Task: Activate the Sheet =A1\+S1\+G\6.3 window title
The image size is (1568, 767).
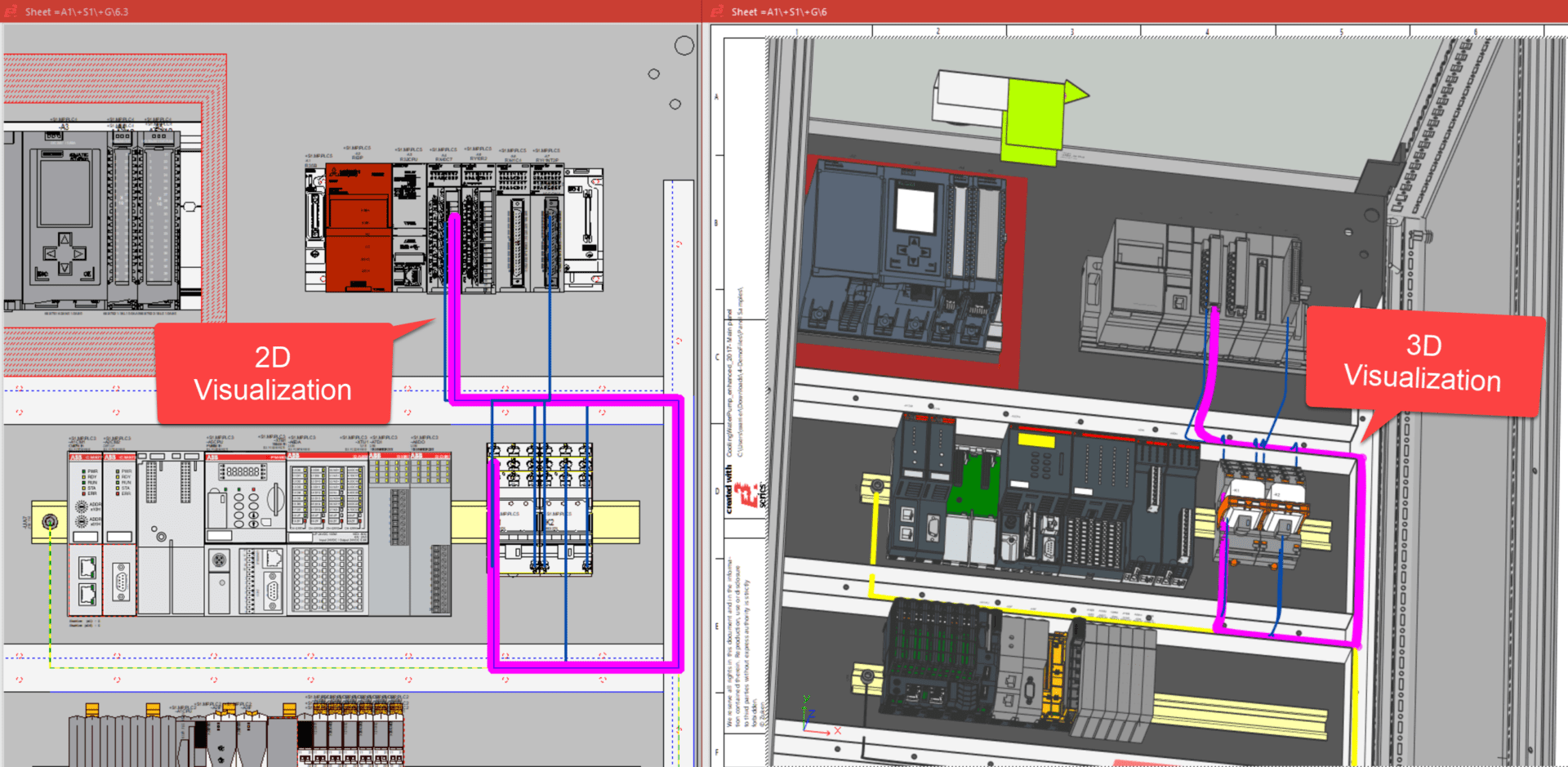Action: [x=77, y=11]
